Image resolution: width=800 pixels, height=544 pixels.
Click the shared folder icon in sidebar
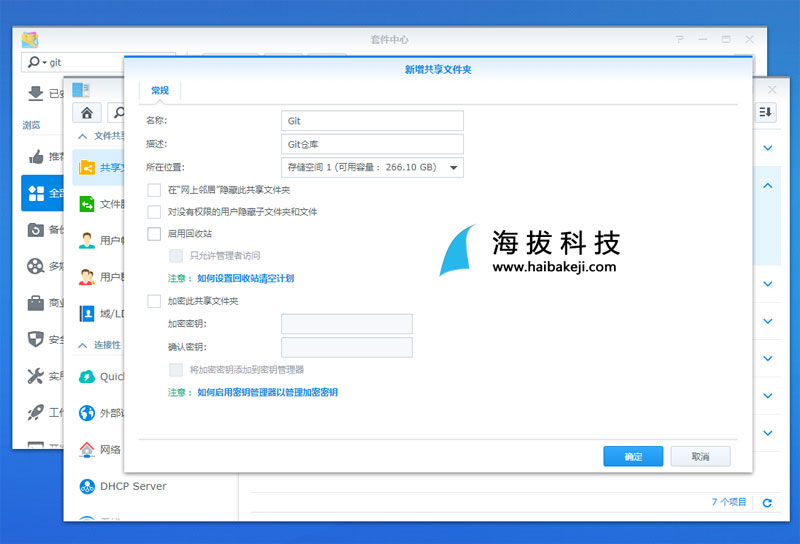[x=87, y=167]
